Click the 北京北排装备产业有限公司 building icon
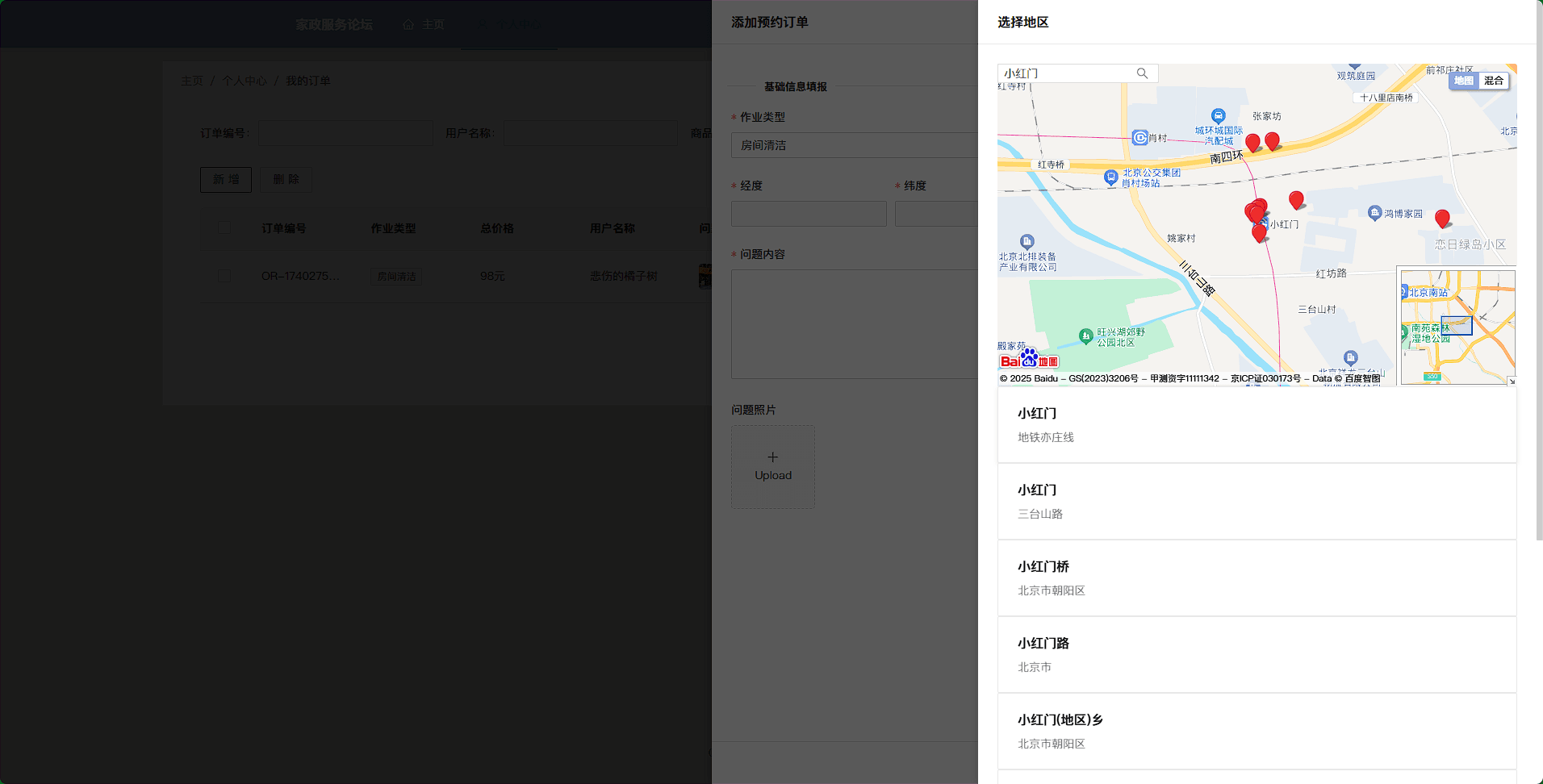The height and width of the screenshot is (784, 1543). [x=1027, y=241]
